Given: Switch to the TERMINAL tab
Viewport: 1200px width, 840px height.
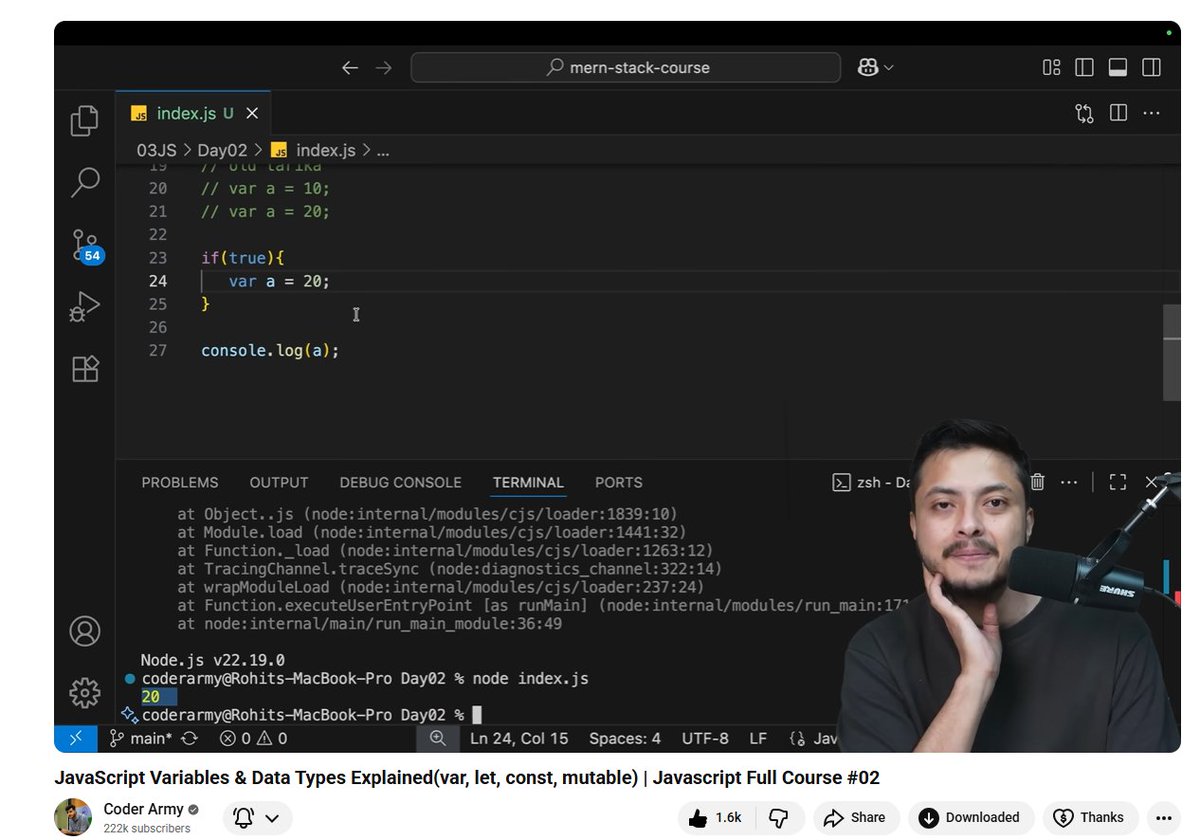Looking at the screenshot, I should [528, 482].
